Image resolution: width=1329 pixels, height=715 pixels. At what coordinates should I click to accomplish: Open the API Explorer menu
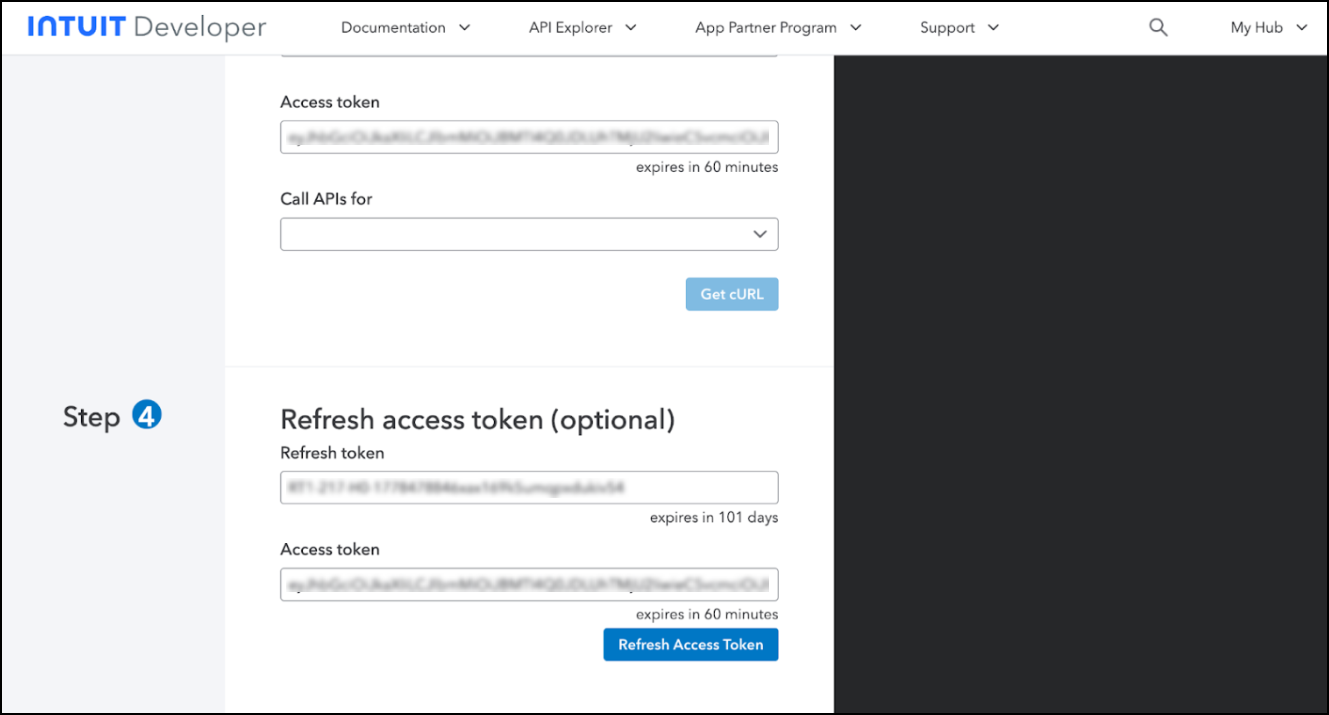570,28
